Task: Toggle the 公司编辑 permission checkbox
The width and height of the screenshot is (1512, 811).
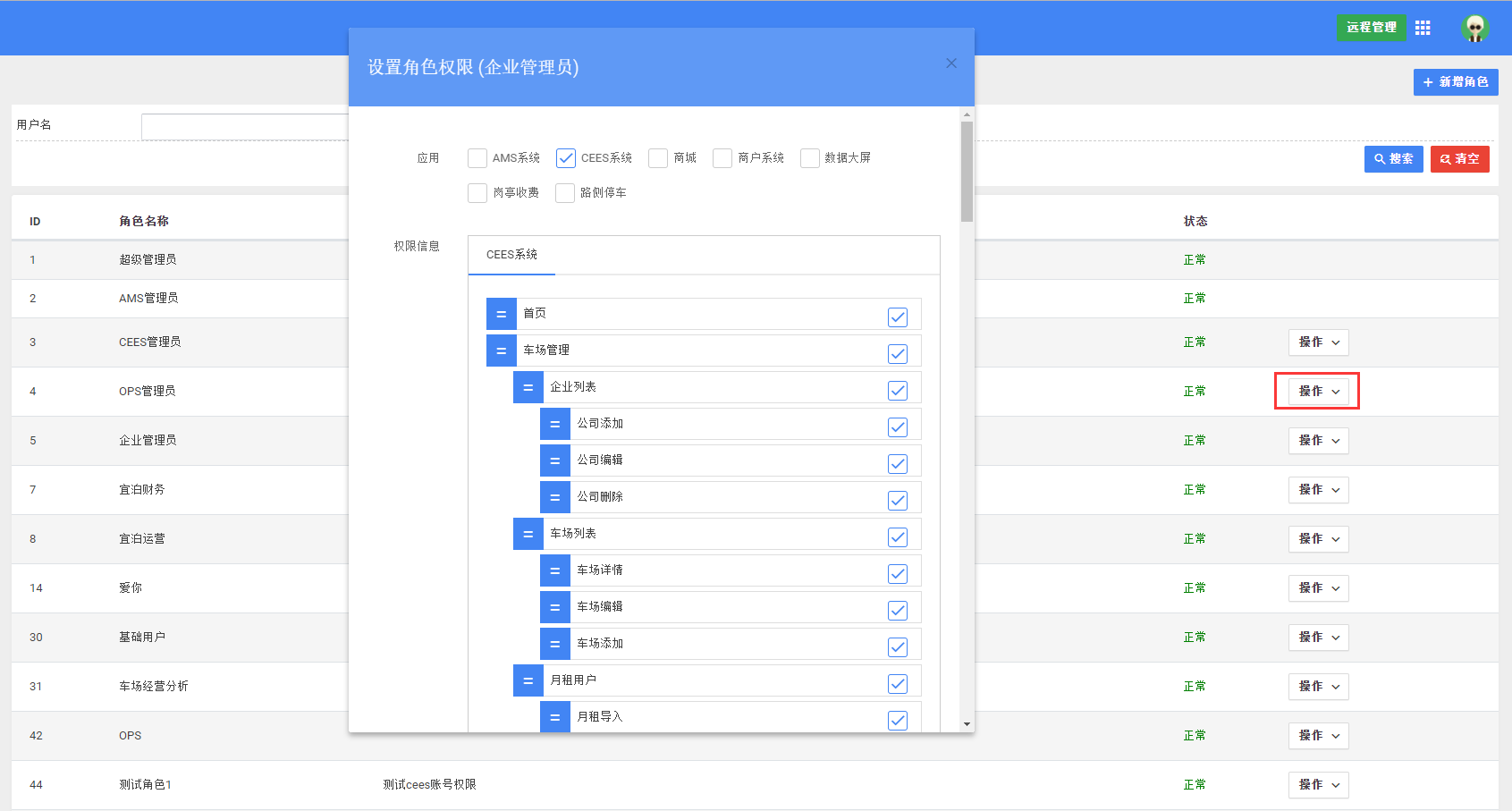Action: click(898, 464)
